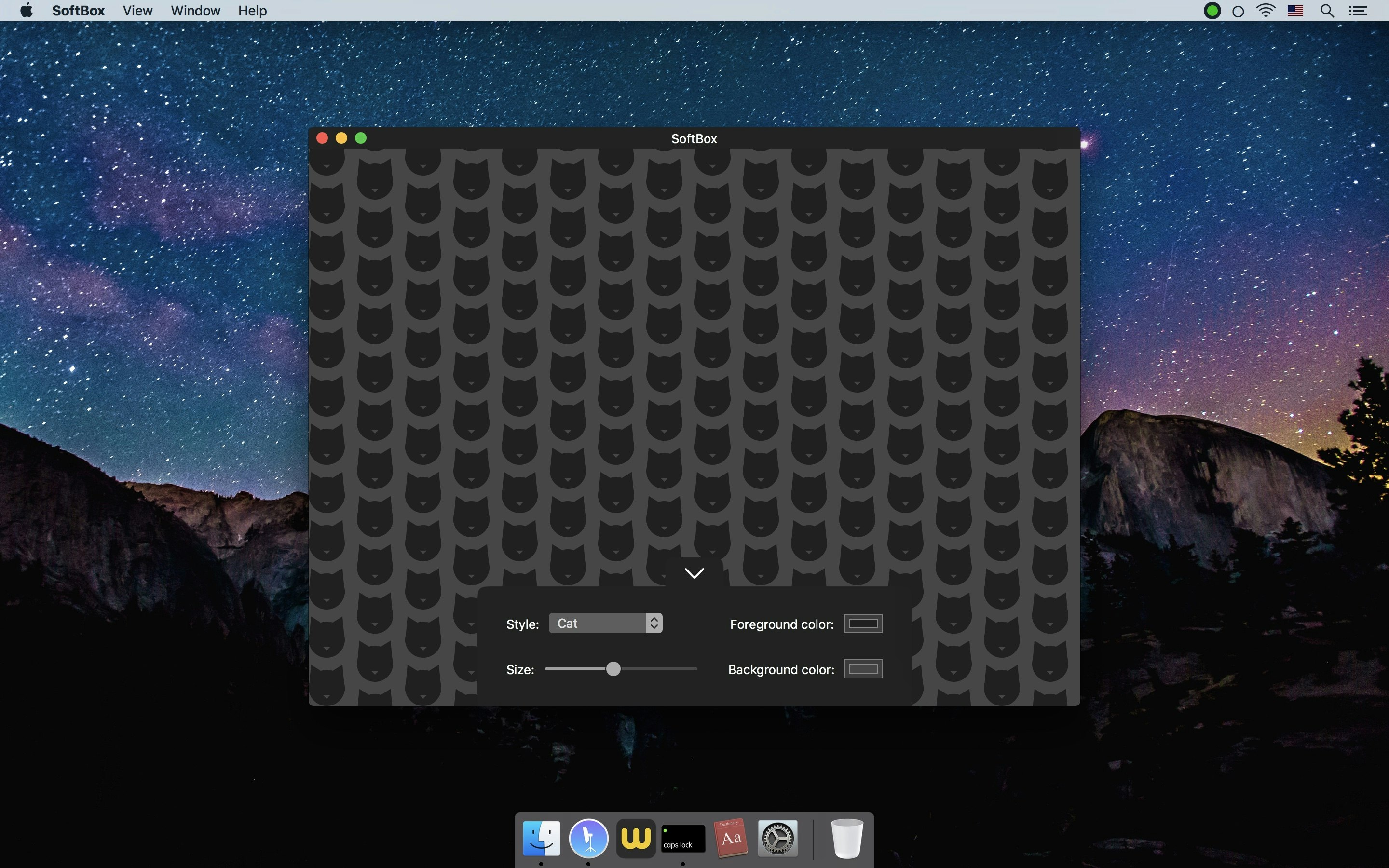This screenshot has height=868, width=1389.
Task: Open the Apple menu
Action: [x=26, y=11]
